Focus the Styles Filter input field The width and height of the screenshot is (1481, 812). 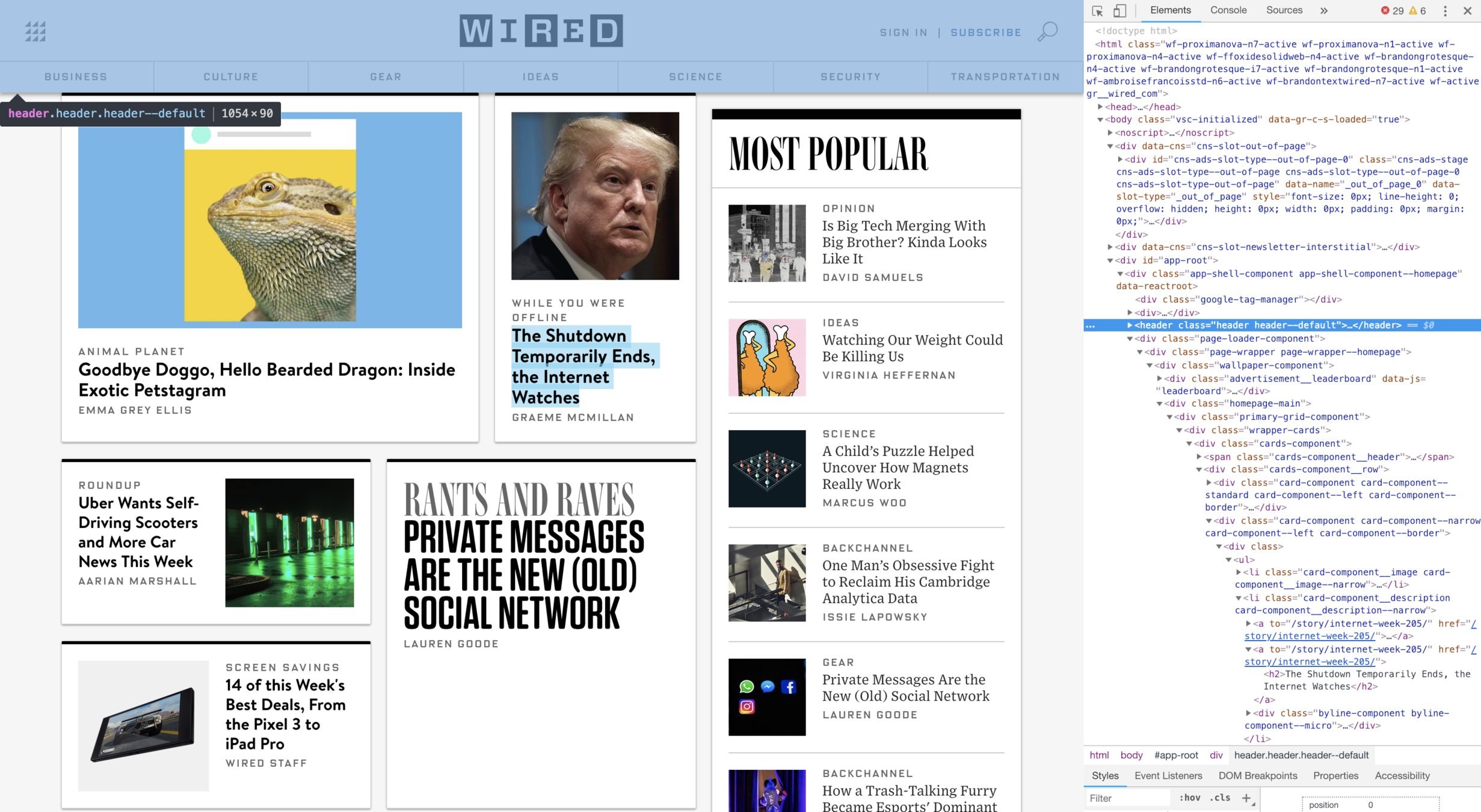coord(1128,798)
